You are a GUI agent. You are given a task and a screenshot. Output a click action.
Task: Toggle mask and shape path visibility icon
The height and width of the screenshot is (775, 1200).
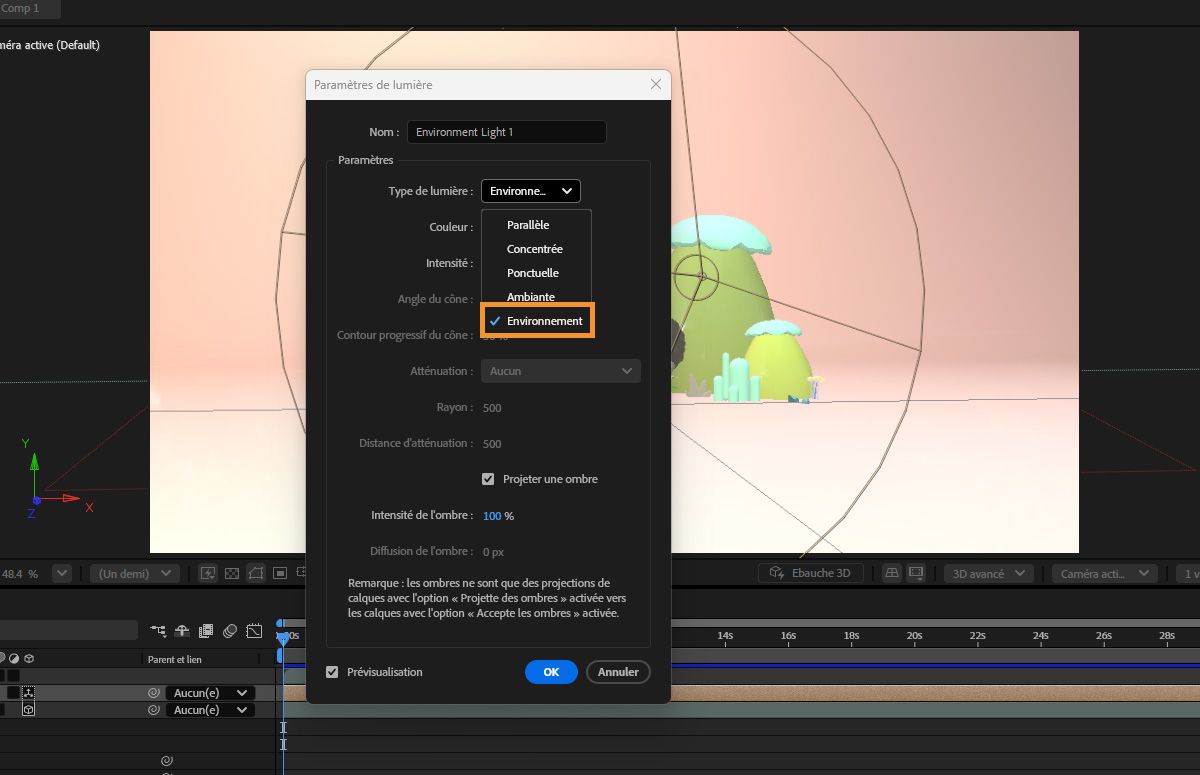point(256,573)
